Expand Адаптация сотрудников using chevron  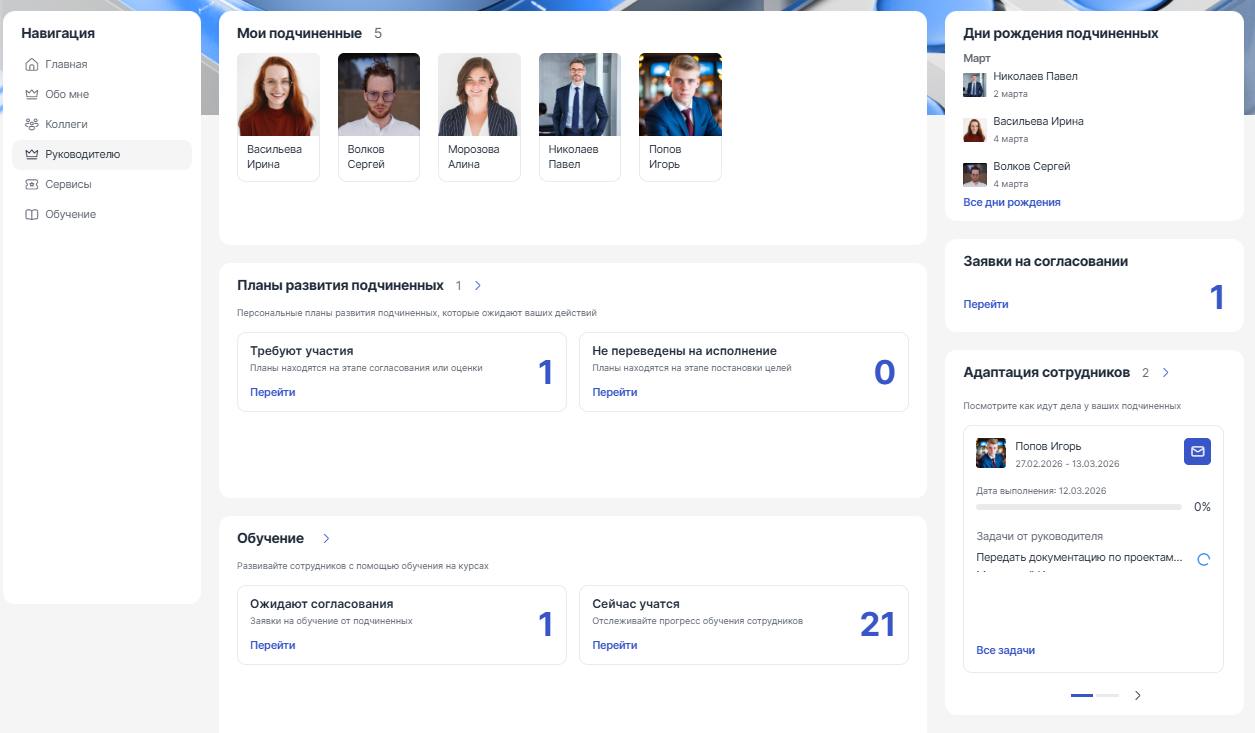1165,373
